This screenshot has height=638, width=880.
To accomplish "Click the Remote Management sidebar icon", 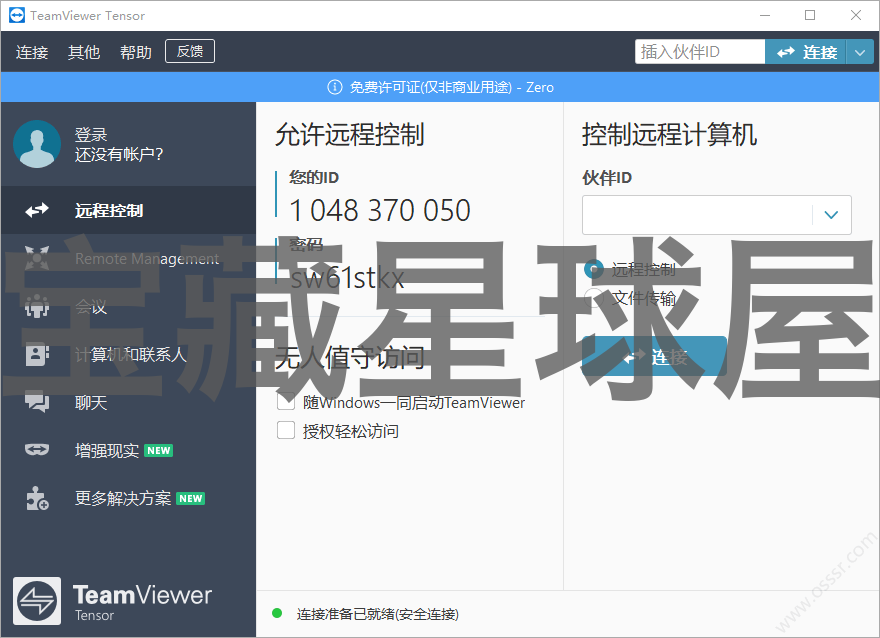I will [37, 258].
